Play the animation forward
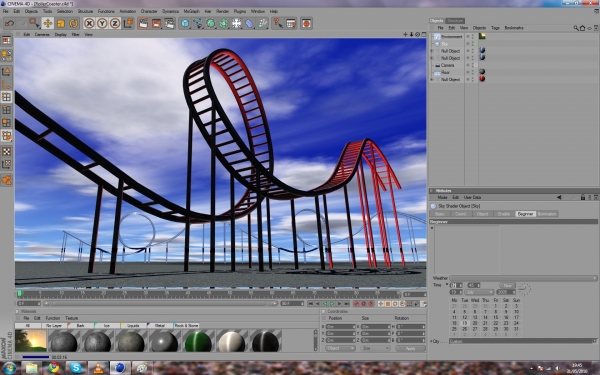 pos(333,304)
